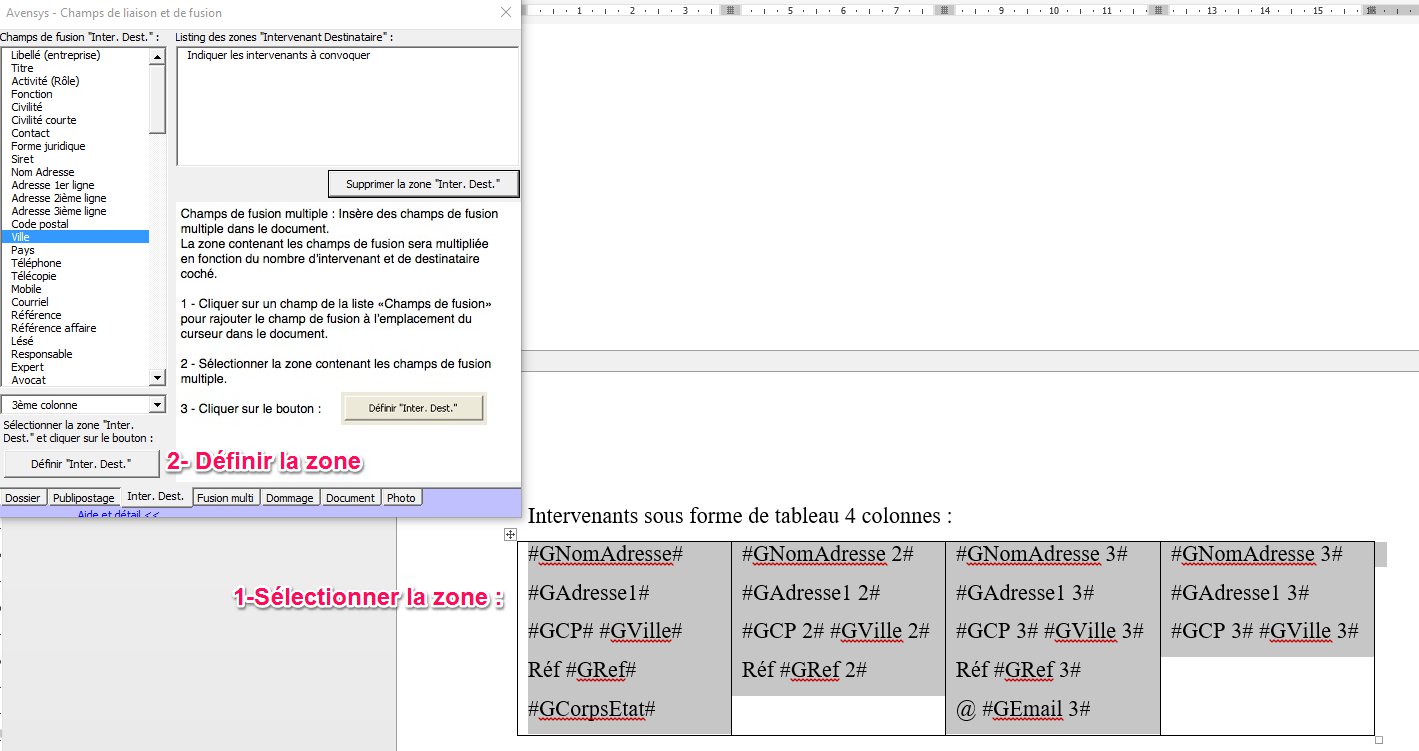1419x751 pixels.
Task: Close the Champs de liaison dialog
Action: click(x=505, y=13)
